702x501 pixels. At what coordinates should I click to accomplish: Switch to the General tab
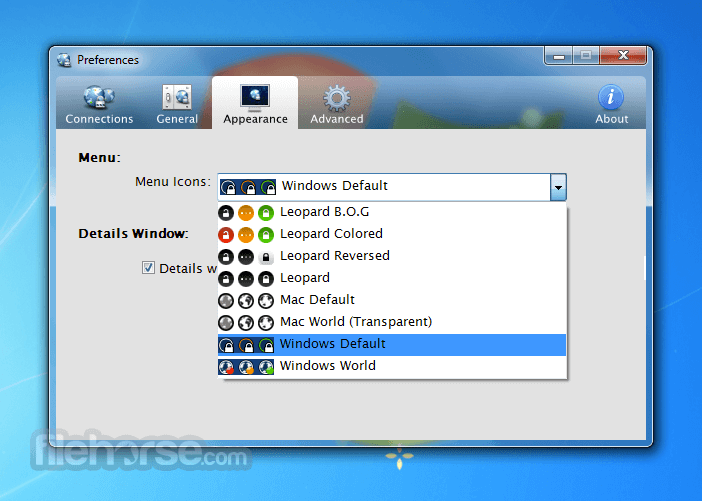(x=177, y=104)
